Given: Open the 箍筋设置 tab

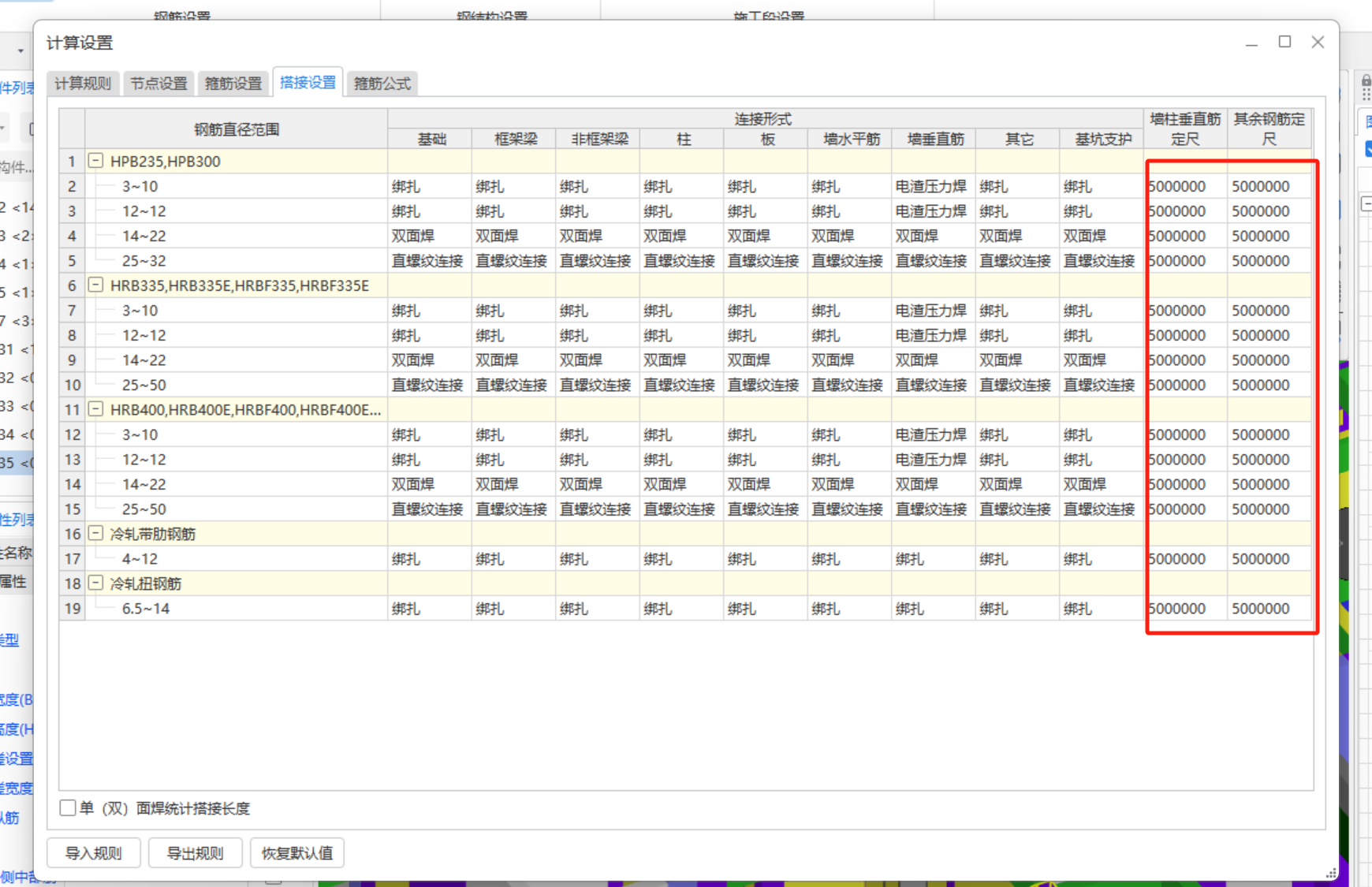Looking at the screenshot, I should pos(233,84).
